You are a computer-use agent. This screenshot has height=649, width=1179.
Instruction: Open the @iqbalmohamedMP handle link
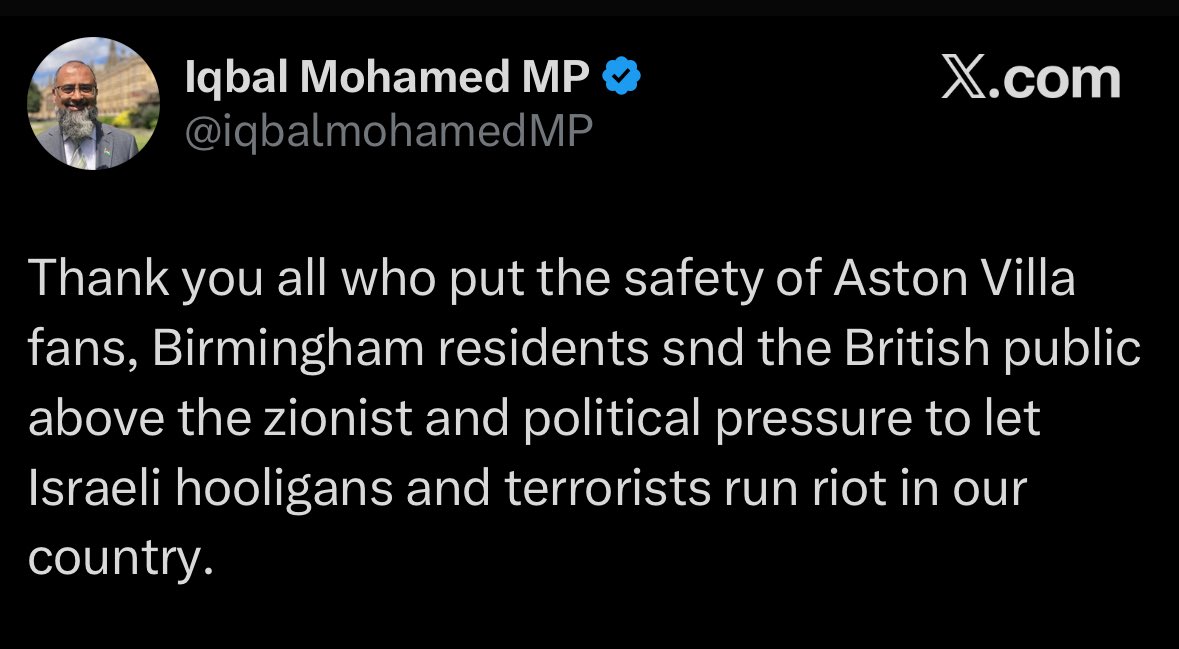[x=389, y=130]
